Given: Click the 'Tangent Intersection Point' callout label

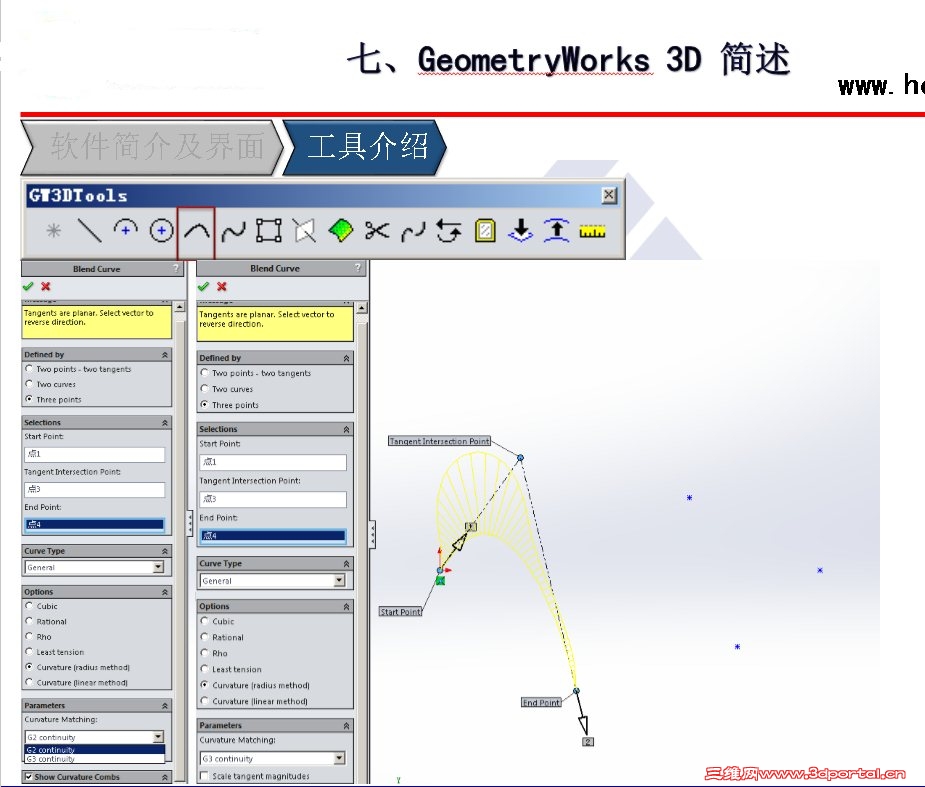Looking at the screenshot, I should click(x=439, y=441).
